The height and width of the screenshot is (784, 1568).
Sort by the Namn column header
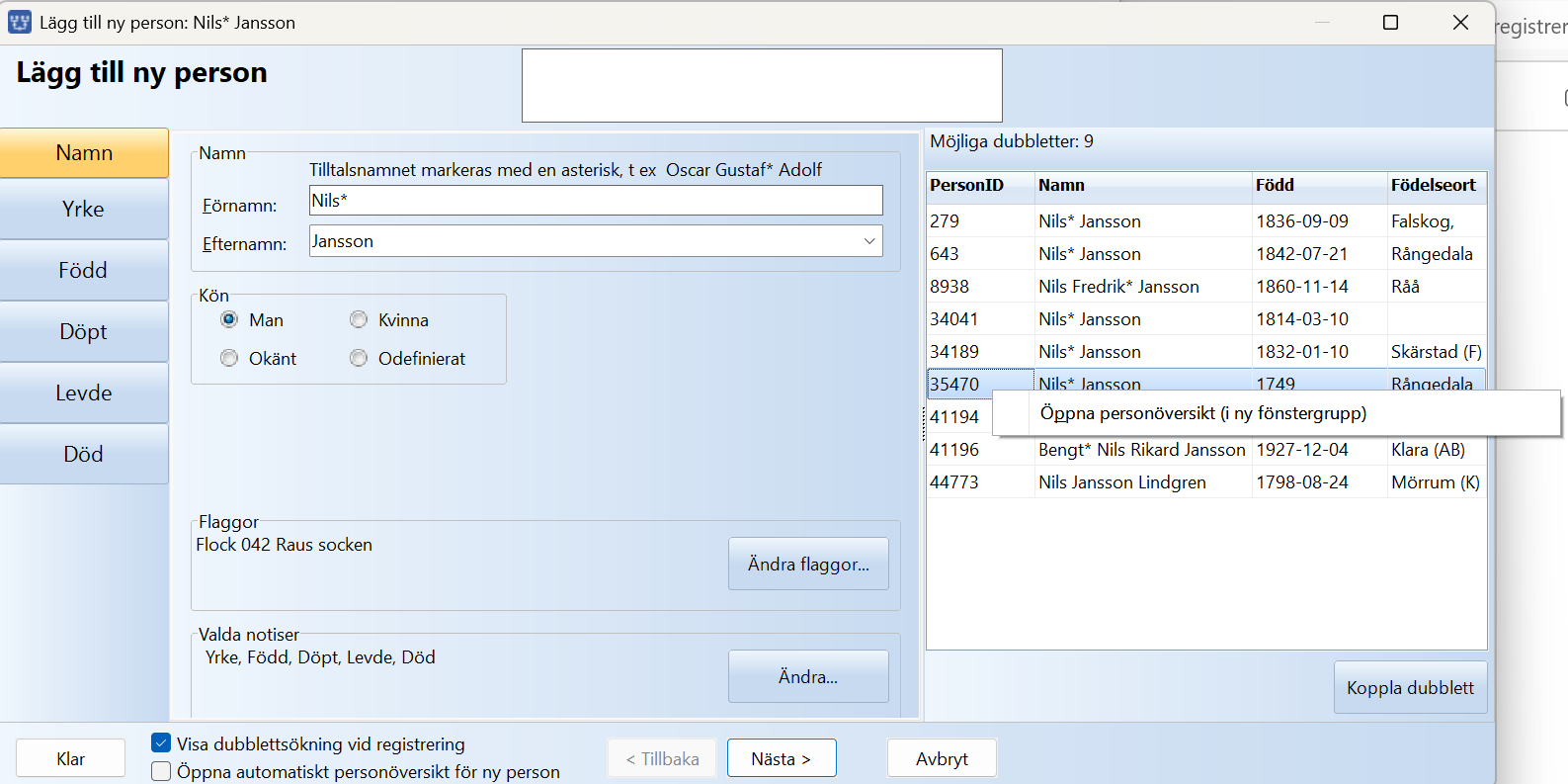pos(1143,186)
